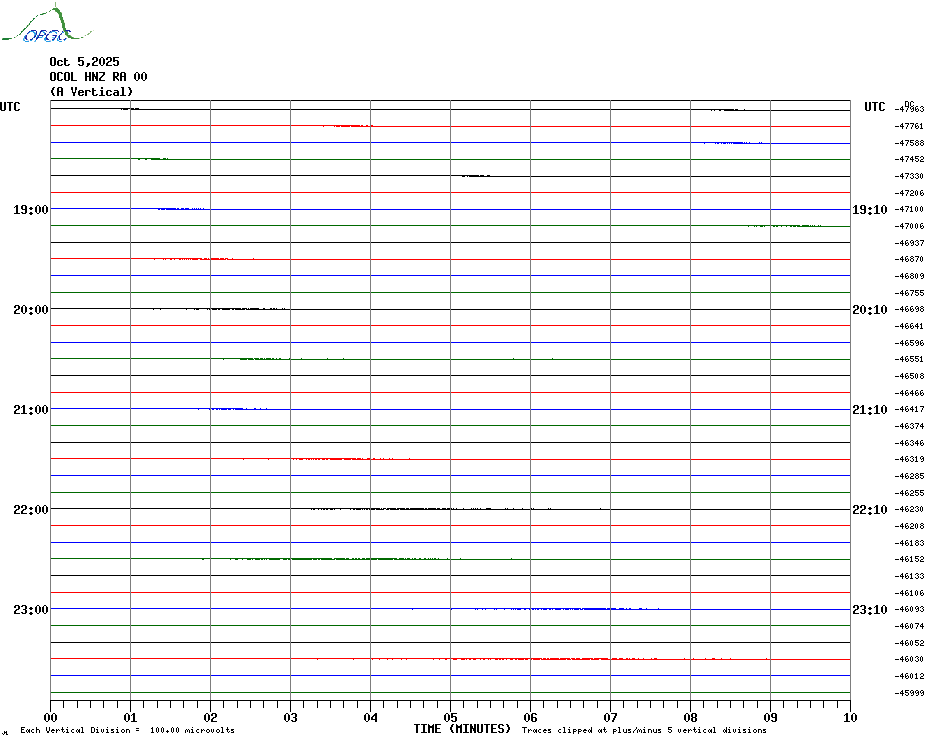Viewport: 930px width, 744px height.
Task: Click the 00 minute tick on bottom axis
Action: click(x=51, y=717)
